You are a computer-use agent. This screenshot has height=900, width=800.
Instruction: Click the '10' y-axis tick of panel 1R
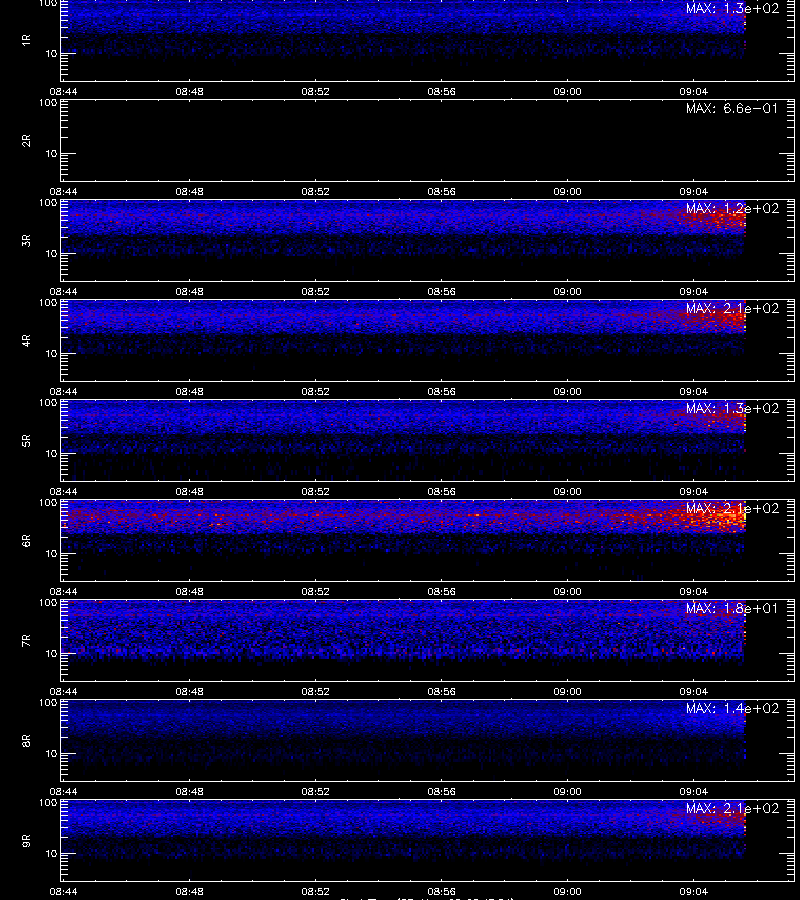(51, 53)
